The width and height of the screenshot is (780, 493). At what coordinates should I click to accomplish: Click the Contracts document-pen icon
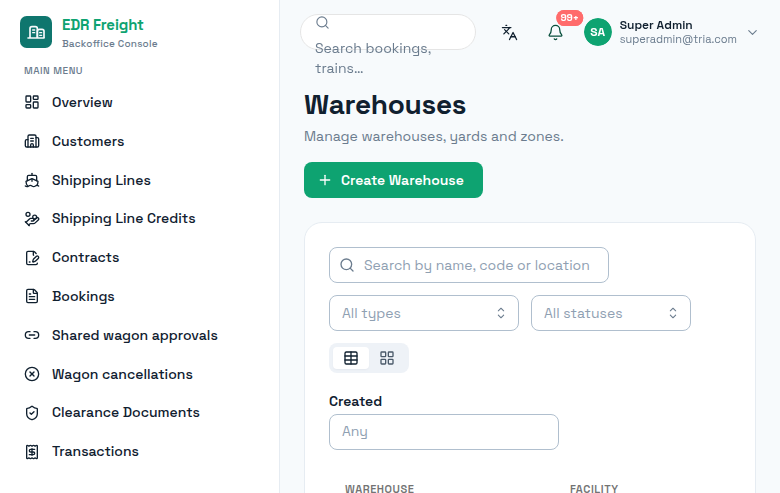(32, 257)
